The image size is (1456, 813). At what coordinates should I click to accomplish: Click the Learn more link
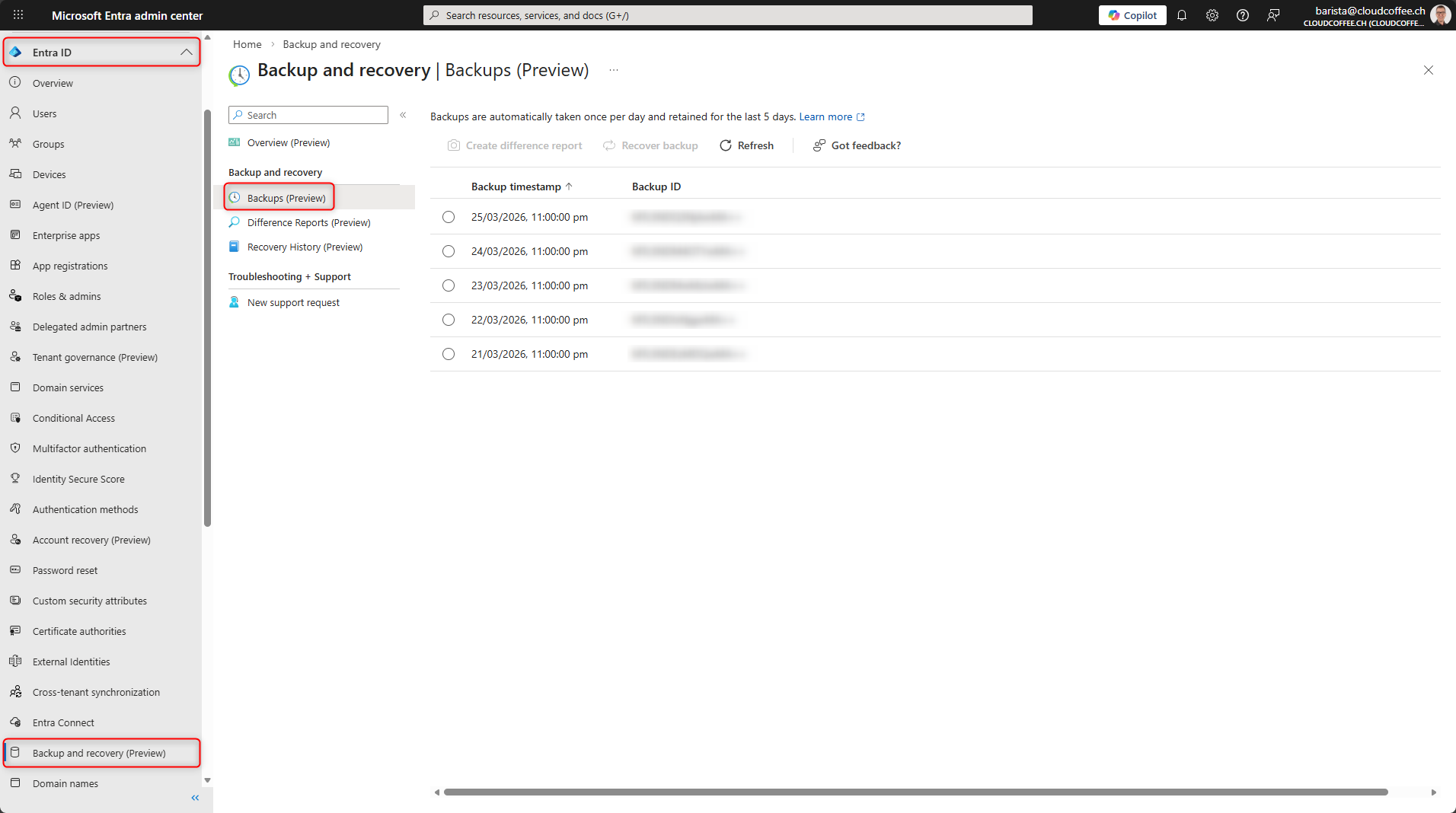[x=825, y=116]
